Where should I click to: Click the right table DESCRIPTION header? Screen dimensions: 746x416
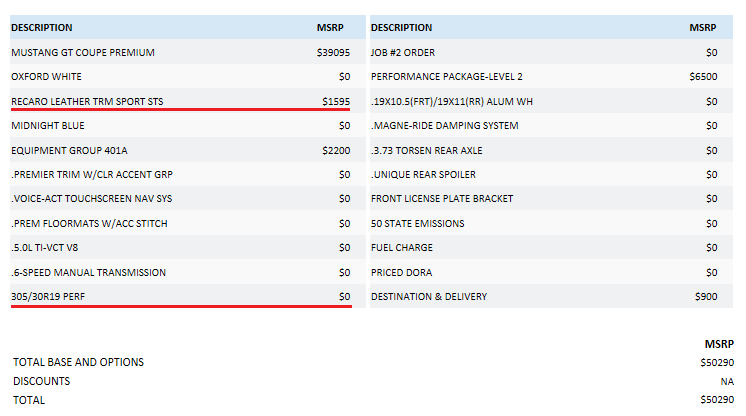pyautogui.click(x=402, y=28)
